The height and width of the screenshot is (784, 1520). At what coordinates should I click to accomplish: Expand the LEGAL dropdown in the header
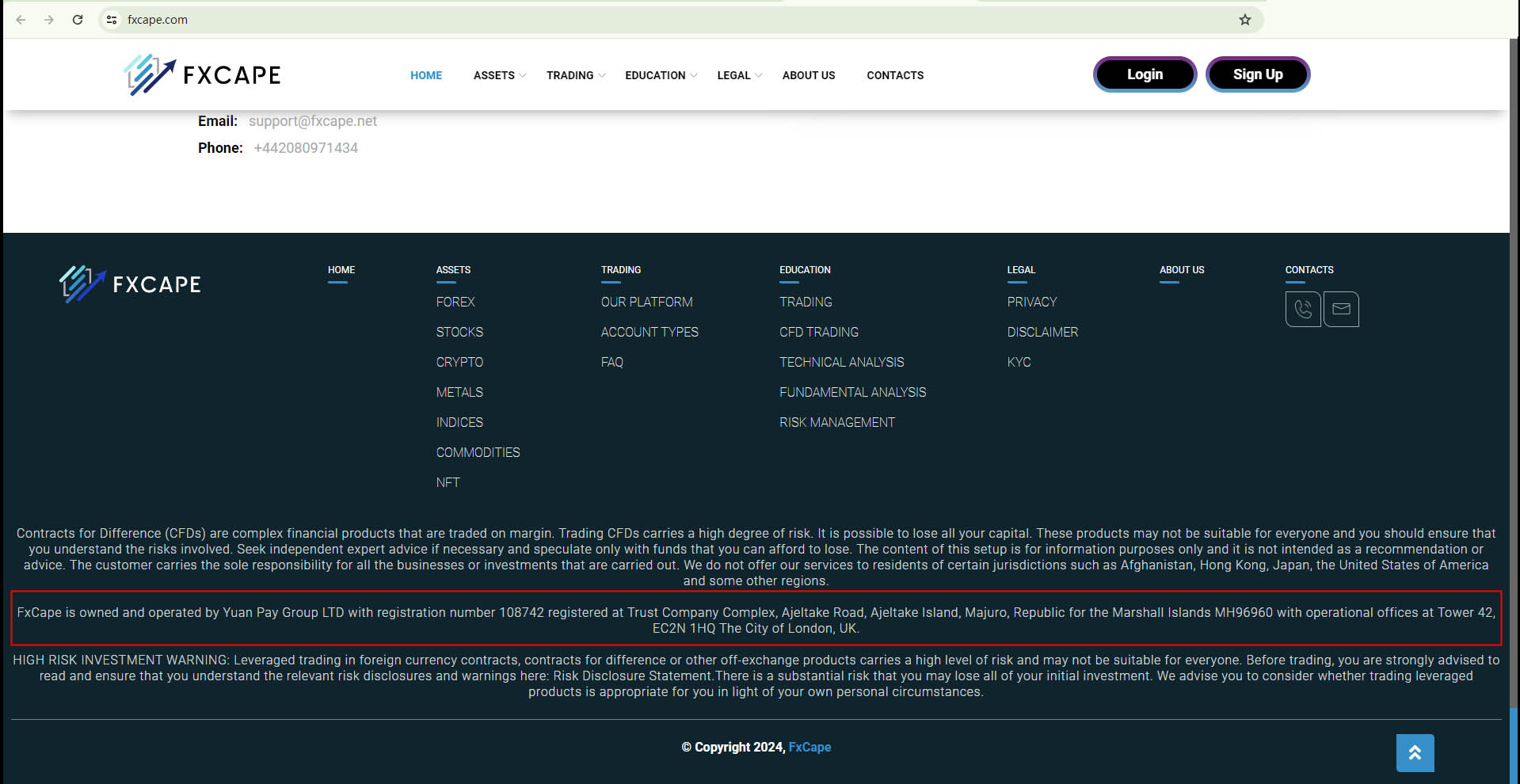[x=739, y=75]
